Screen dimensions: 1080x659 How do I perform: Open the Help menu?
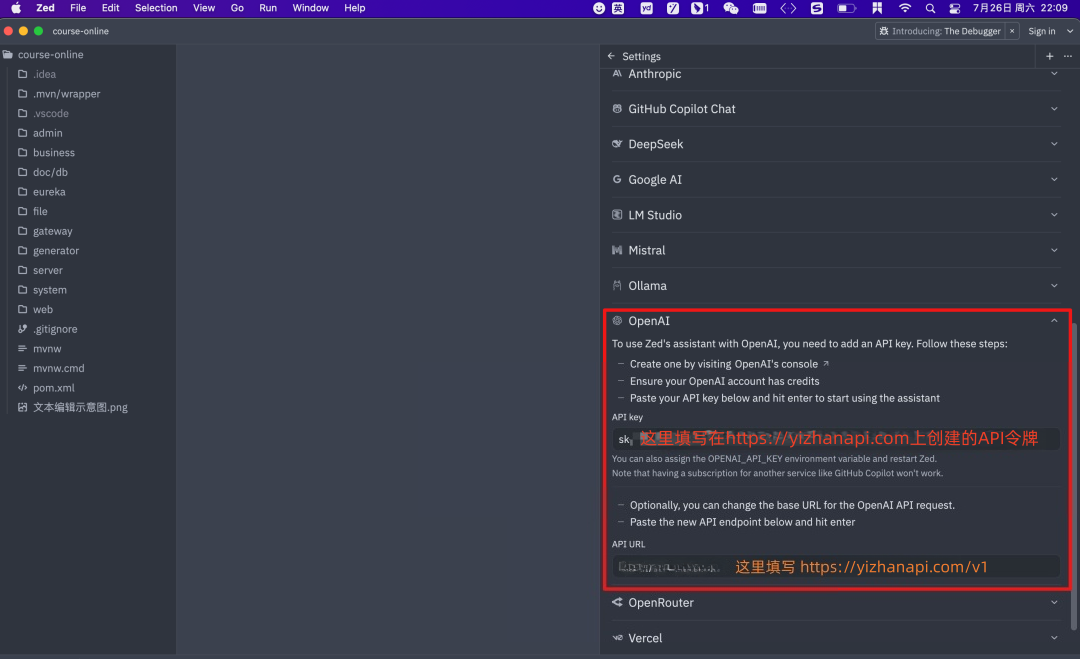[355, 8]
